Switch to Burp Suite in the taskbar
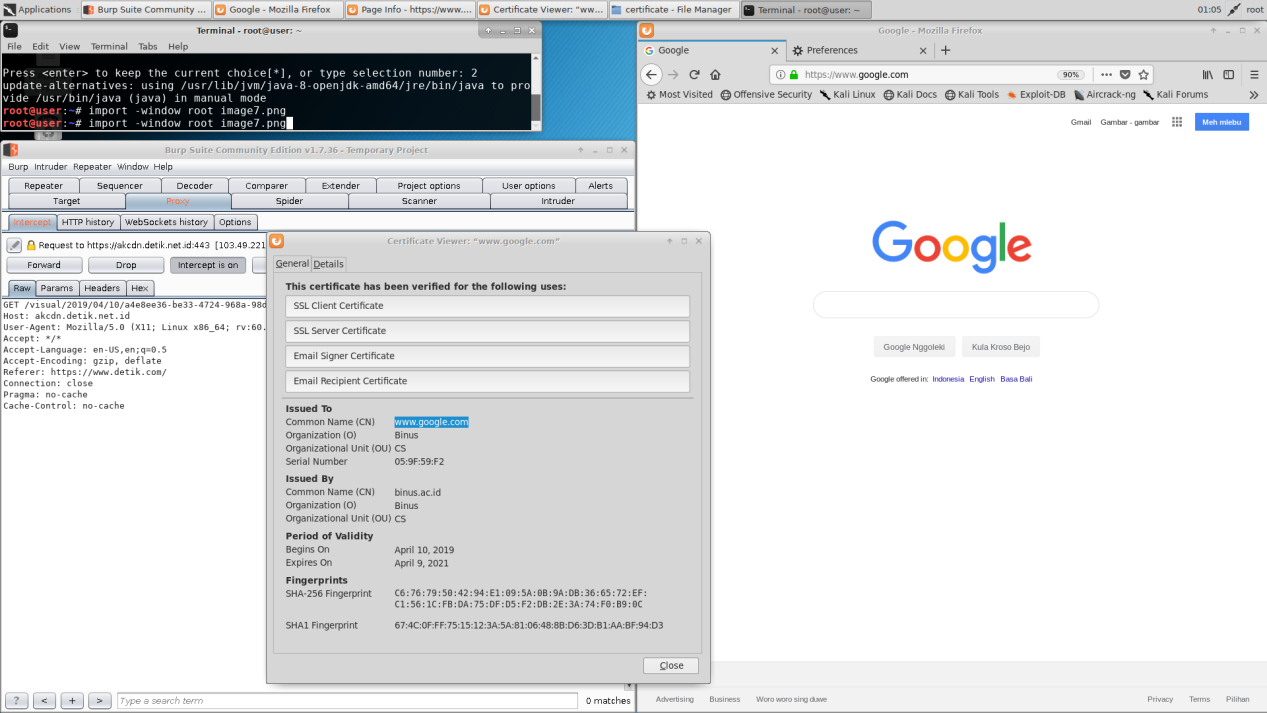 click(x=144, y=9)
